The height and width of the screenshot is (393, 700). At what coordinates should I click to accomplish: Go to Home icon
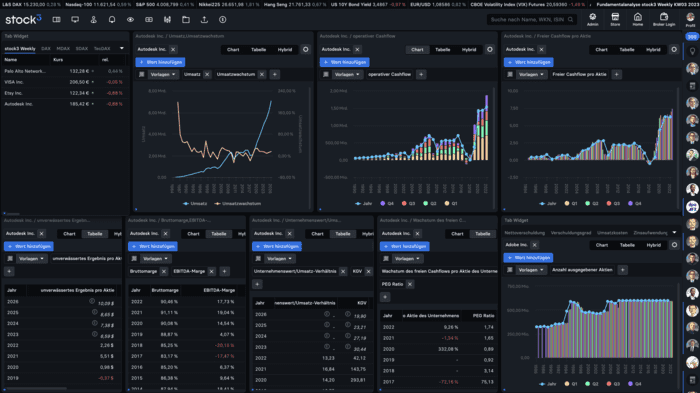point(638,19)
